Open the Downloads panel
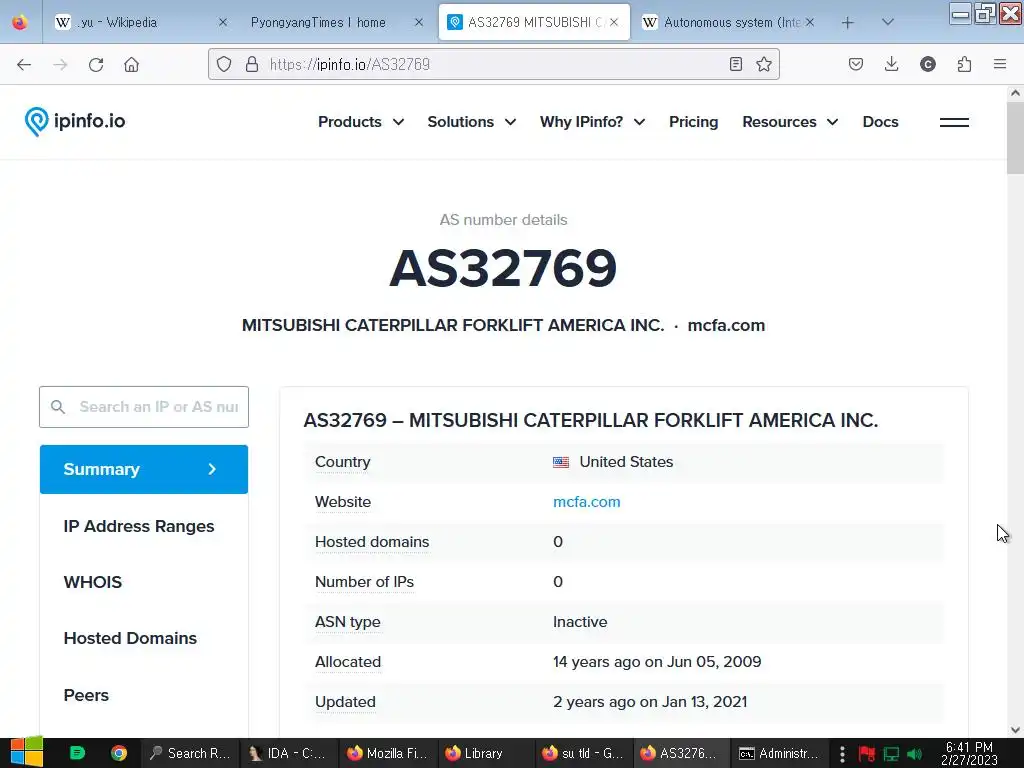The height and width of the screenshot is (768, 1024). click(x=891, y=64)
